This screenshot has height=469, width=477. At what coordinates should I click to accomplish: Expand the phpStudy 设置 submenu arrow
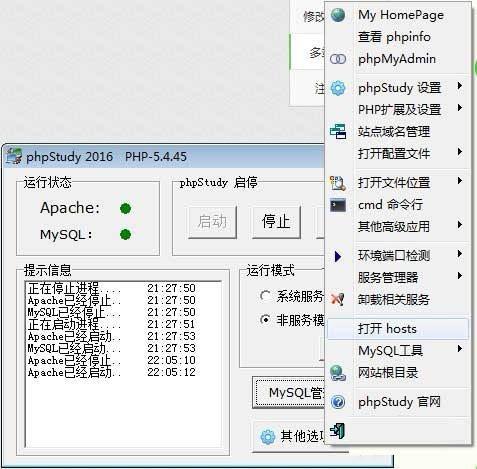[460, 86]
